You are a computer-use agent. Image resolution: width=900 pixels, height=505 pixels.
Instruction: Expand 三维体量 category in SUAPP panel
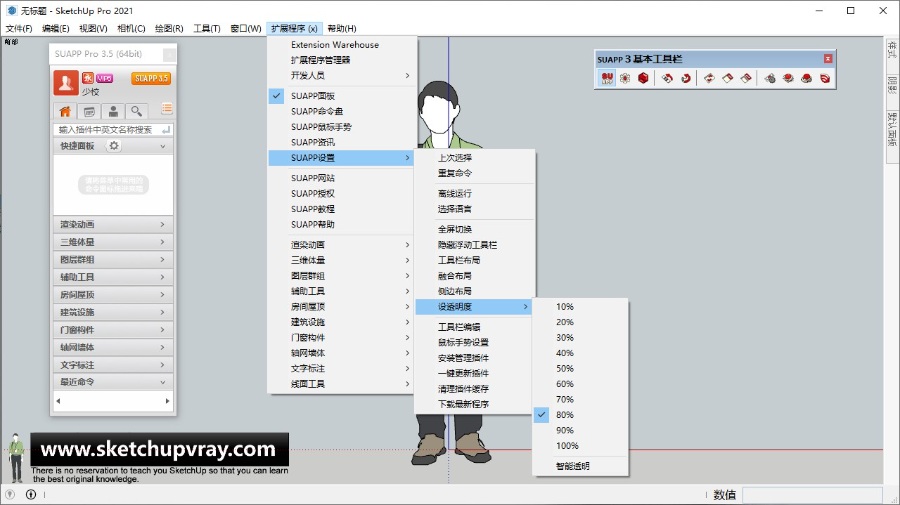click(x=113, y=242)
